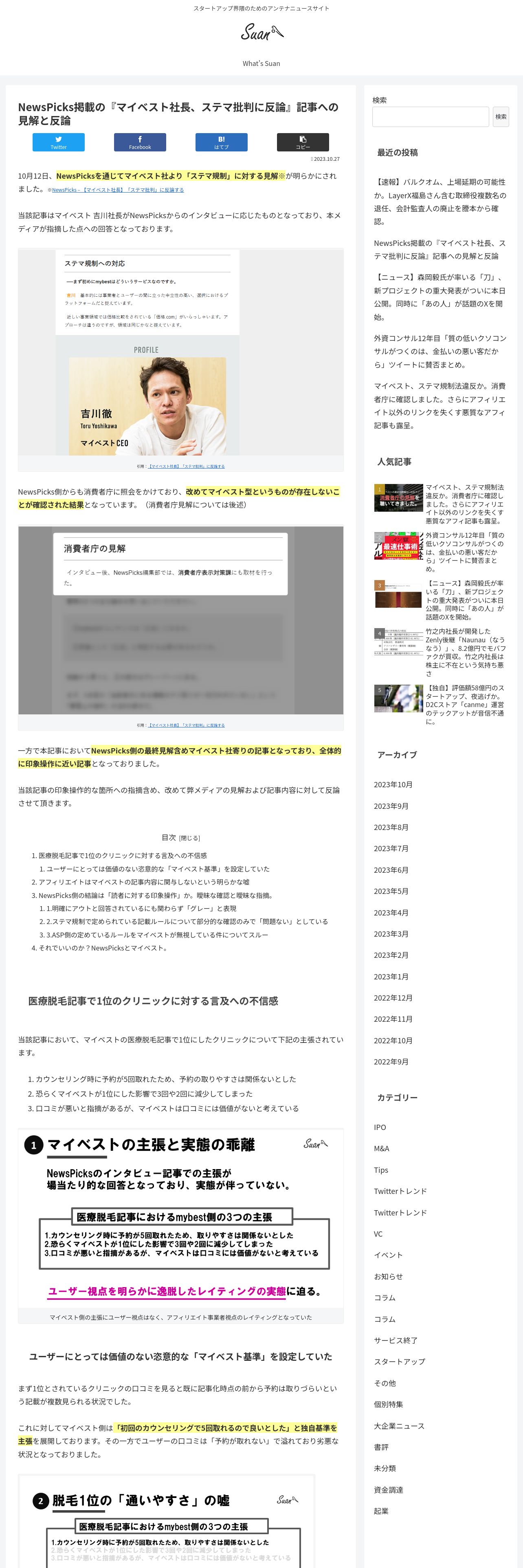Image resolution: width=523 pixels, height=1568 pixels.
Task: Click popular article 5 thumbnail canme
Action: [398, 698]
